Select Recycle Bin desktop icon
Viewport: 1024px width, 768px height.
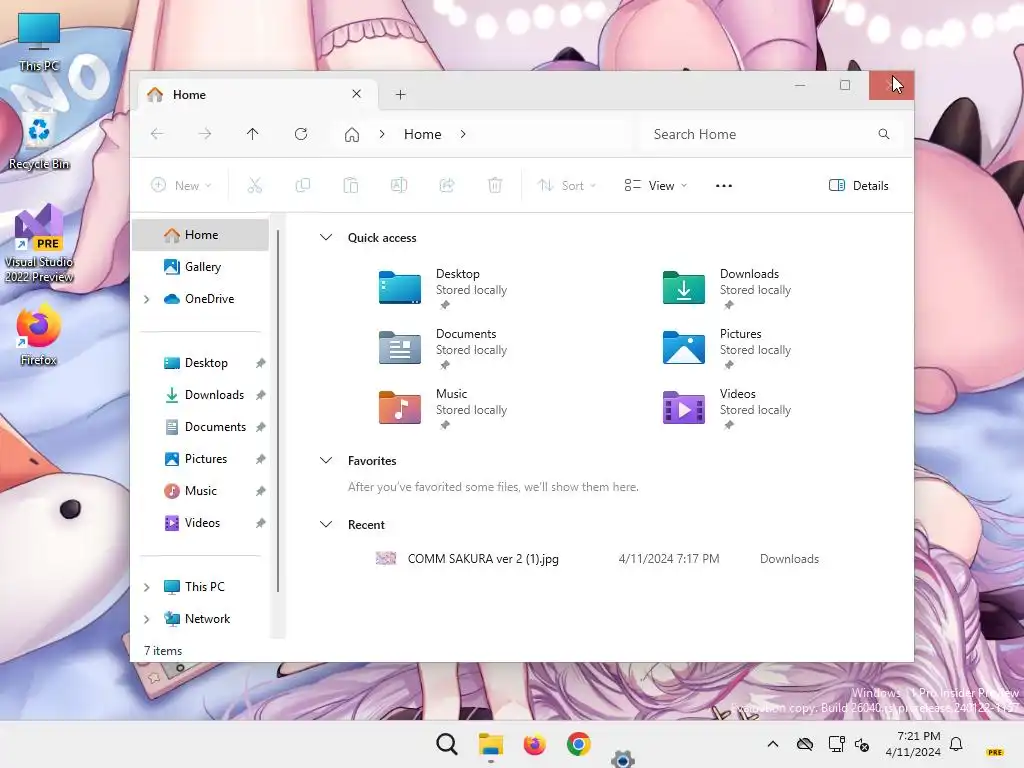point(39,142)
